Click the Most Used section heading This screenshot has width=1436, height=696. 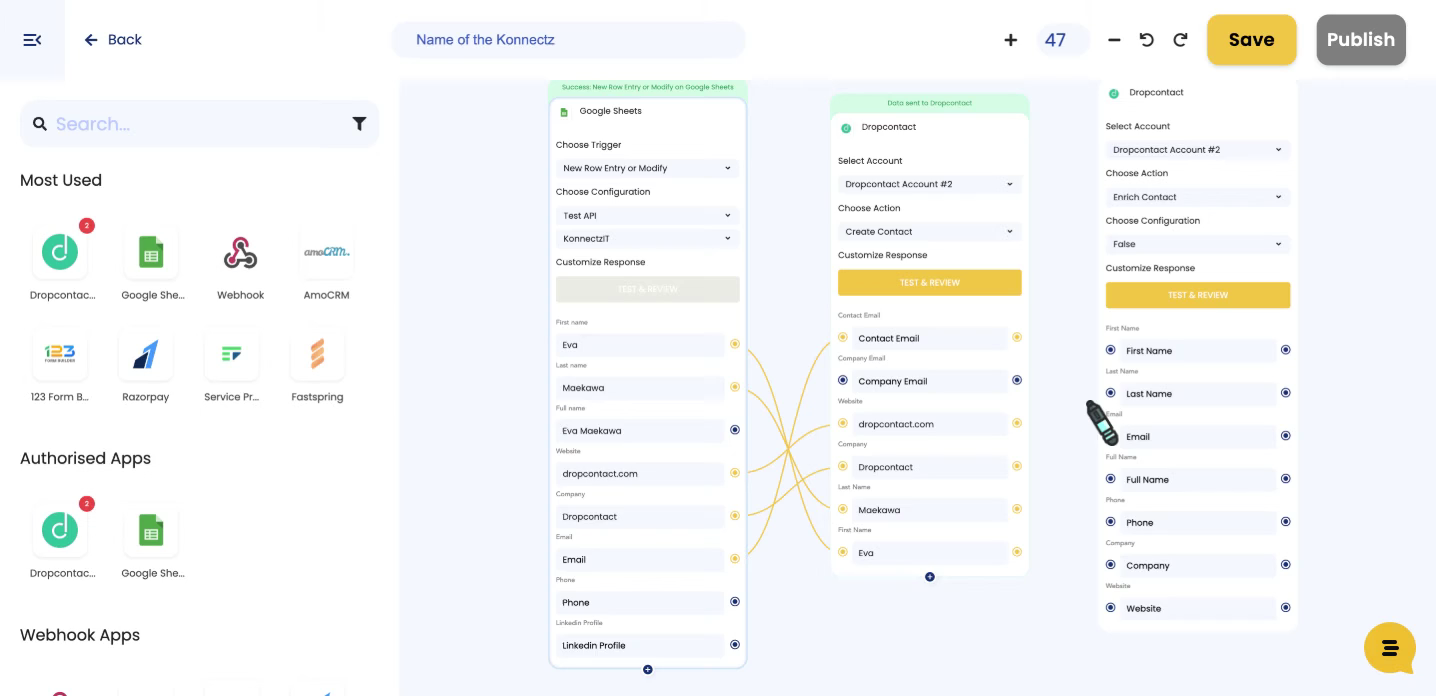(61, 180)
